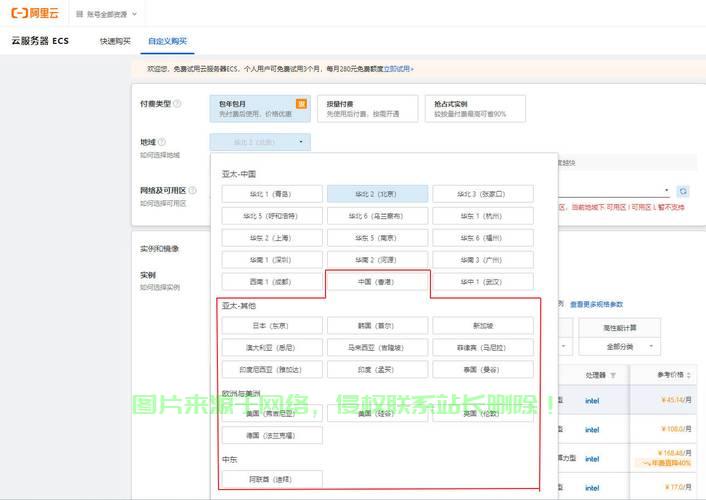Pick 华东2（上海） region option
Viewport: 706px width, 500px height.
click(x=272, y=238)
